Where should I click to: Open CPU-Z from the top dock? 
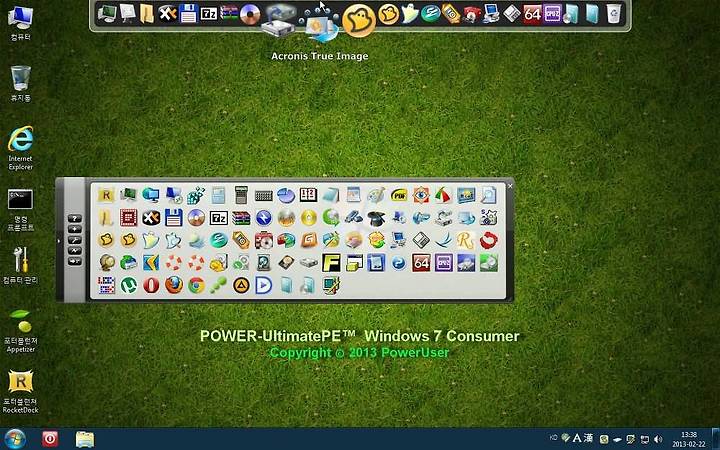552,14
